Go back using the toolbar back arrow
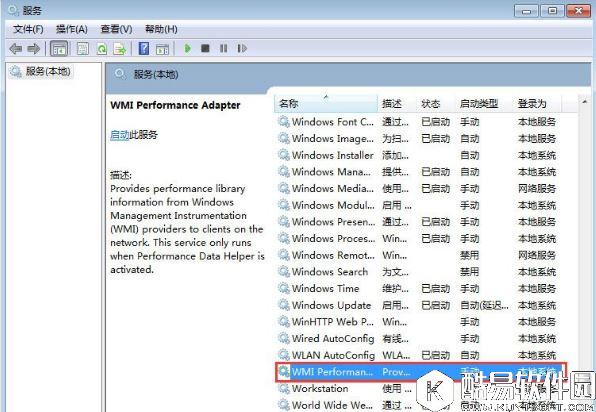Screen dimensions: 596x412 point(15,49)
